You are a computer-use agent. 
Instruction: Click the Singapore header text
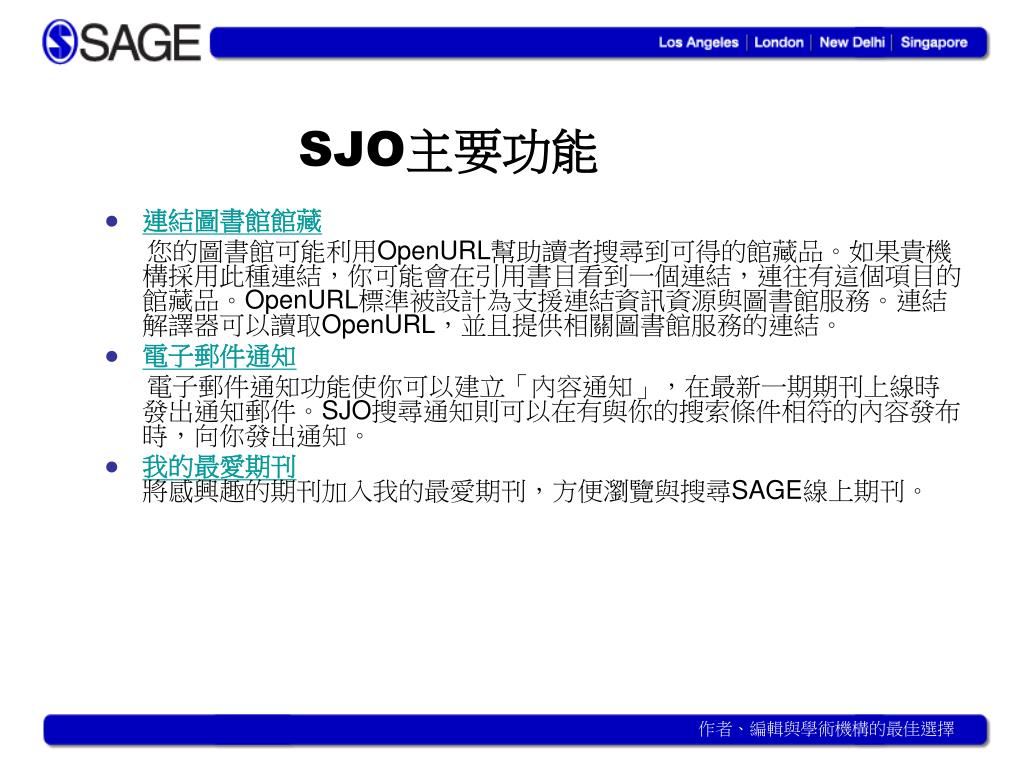[933, 42]
